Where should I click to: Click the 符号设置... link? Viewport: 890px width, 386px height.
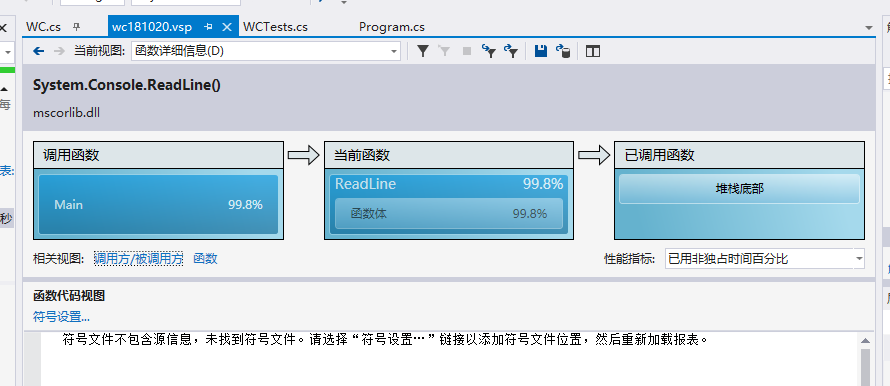(61, 317)
